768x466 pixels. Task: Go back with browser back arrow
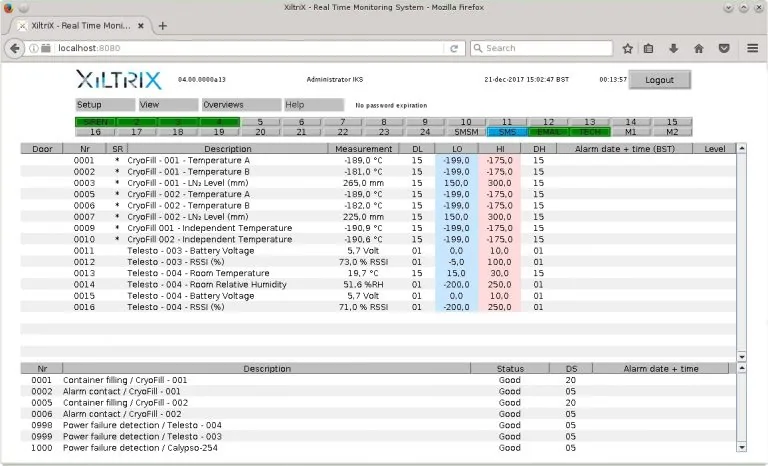(x=15, y=49)
